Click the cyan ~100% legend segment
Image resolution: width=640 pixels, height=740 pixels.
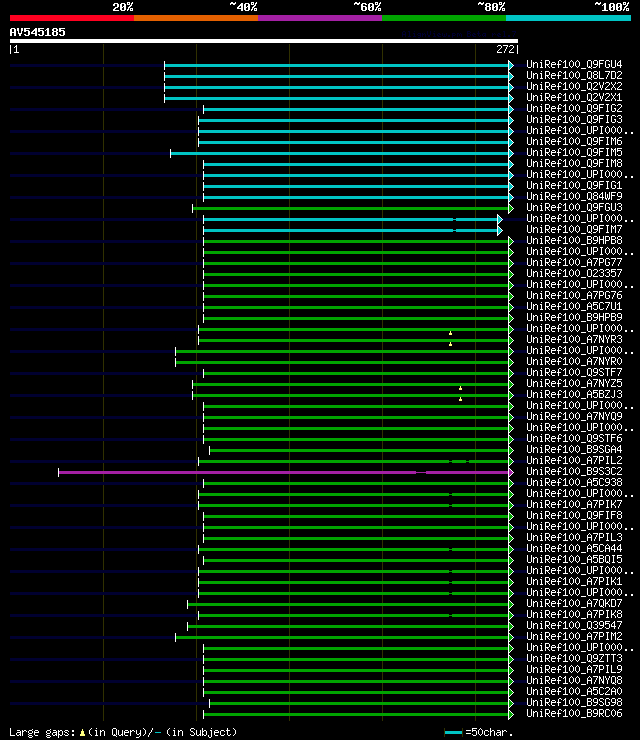568,18
